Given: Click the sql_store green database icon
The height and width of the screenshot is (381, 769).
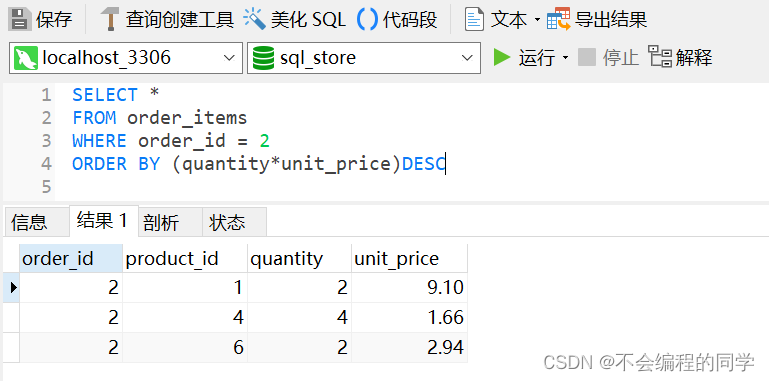Looking at the screenshot, I should tap(263, 58).
